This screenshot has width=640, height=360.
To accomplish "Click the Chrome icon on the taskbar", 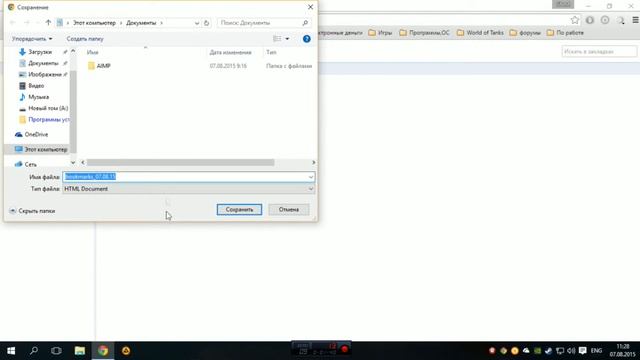I will 103,351.
